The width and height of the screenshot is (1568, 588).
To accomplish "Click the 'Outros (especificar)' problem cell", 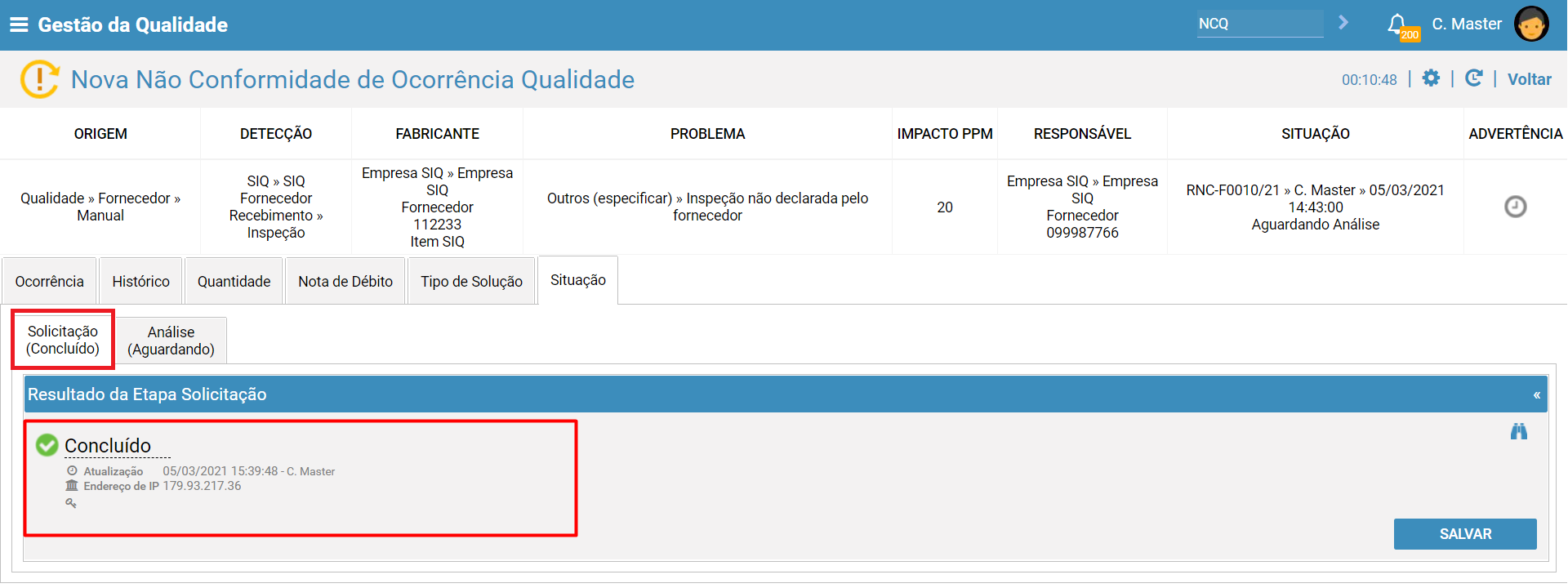I will point(708,207).
